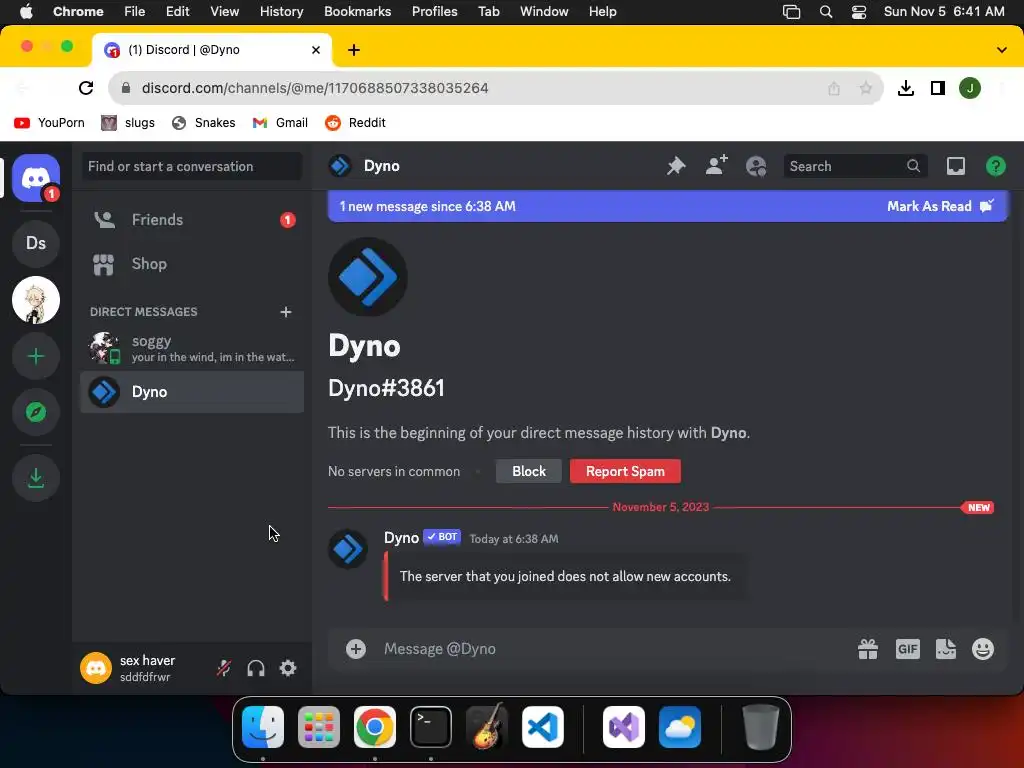This screenshot has height=768, width=1024.
Task: Open Pinned Messages pin icon
Action: click(x=676, y=166)
